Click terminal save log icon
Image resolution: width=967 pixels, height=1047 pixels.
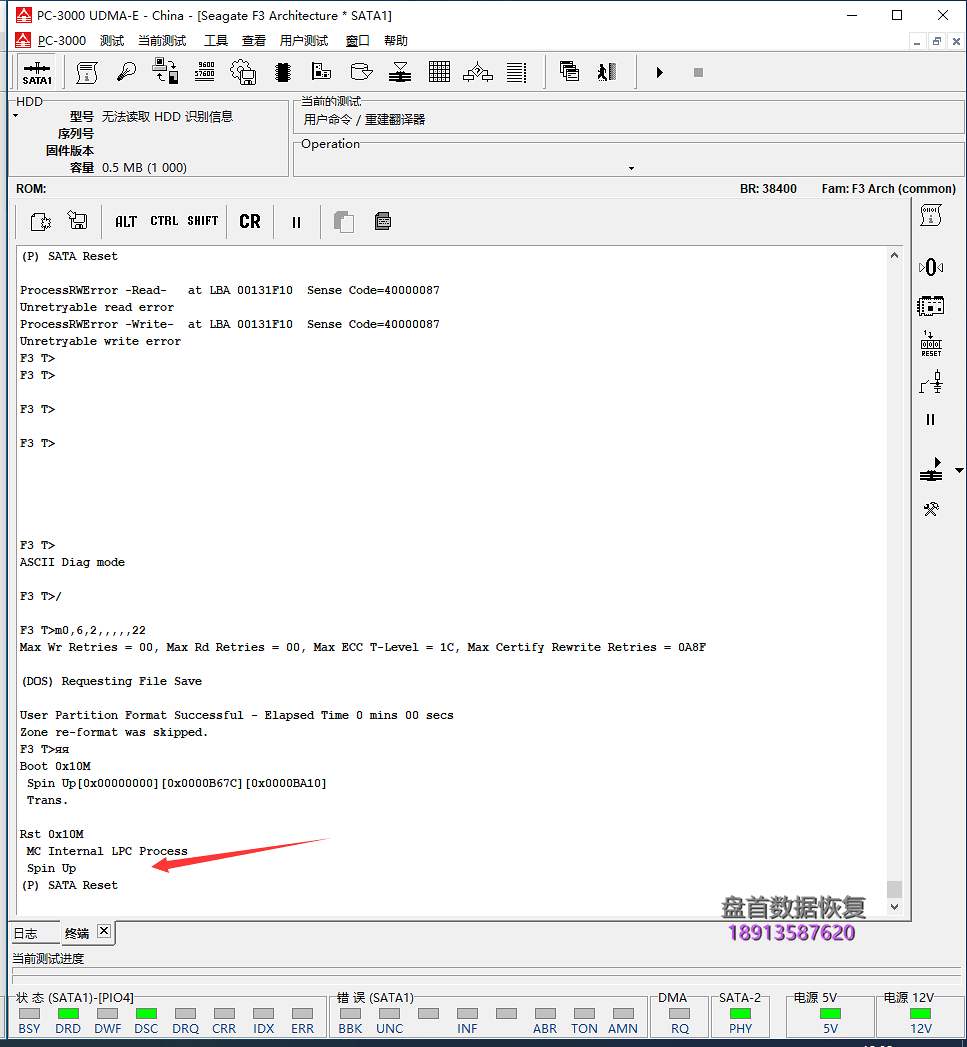[77, 220]
